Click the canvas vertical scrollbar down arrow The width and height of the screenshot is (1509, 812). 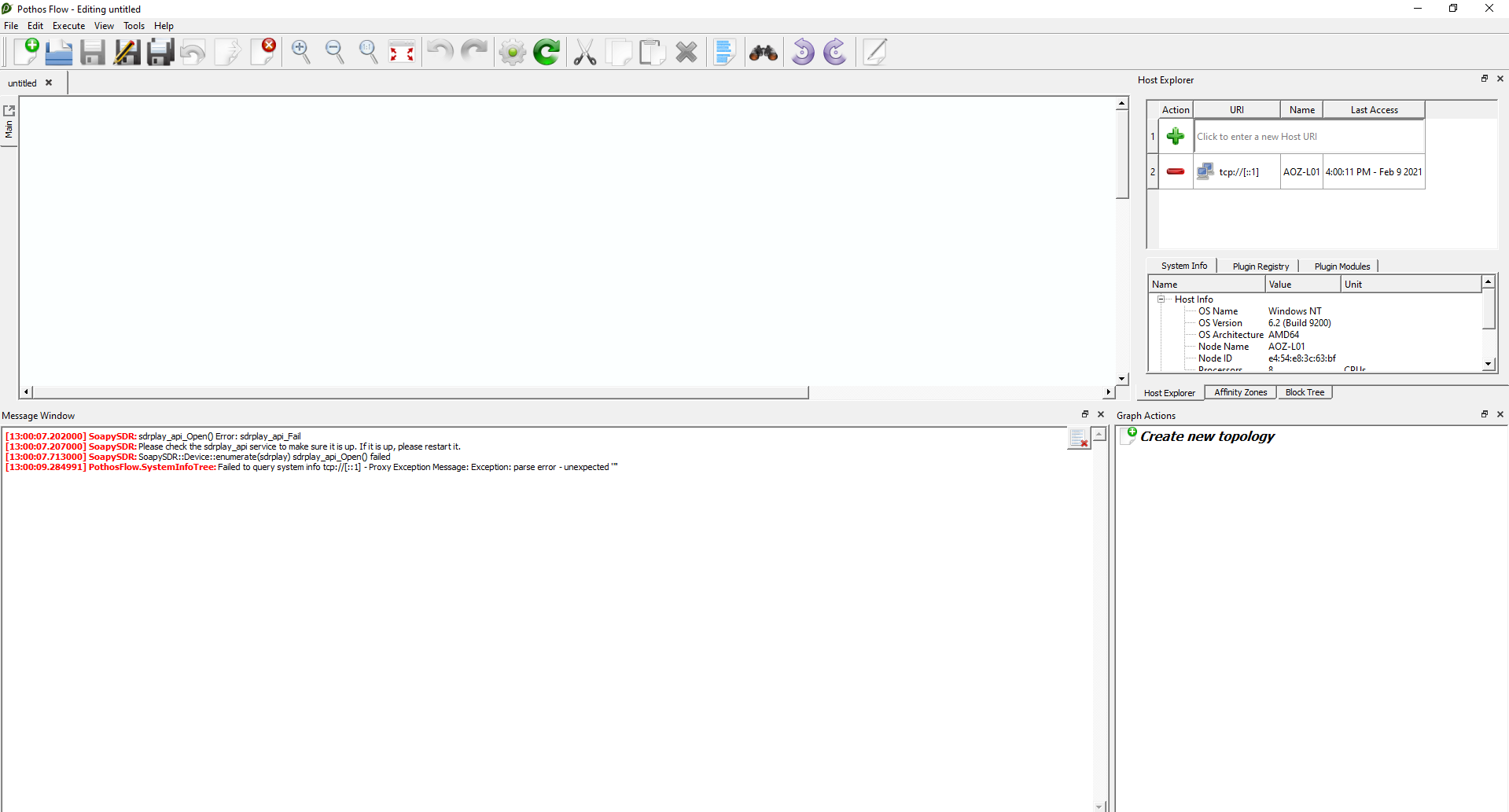(1122, 379)
